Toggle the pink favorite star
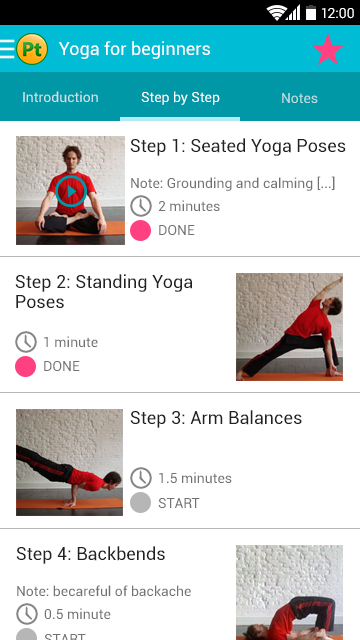Screen dimensions: 360x640 coord(328,49)
